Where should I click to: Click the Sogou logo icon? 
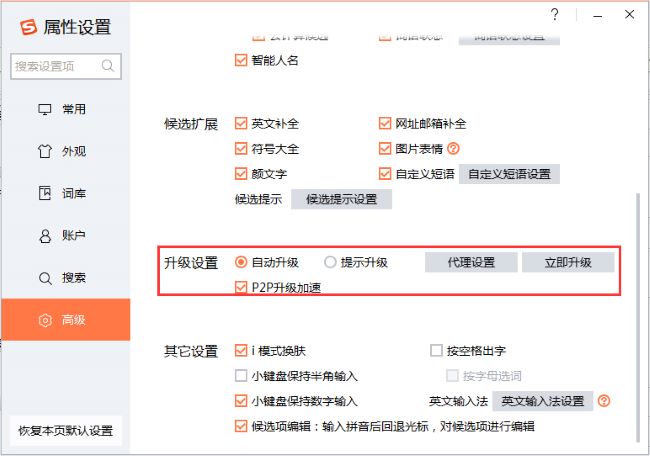pyautogui.click(x=29, y=27)
